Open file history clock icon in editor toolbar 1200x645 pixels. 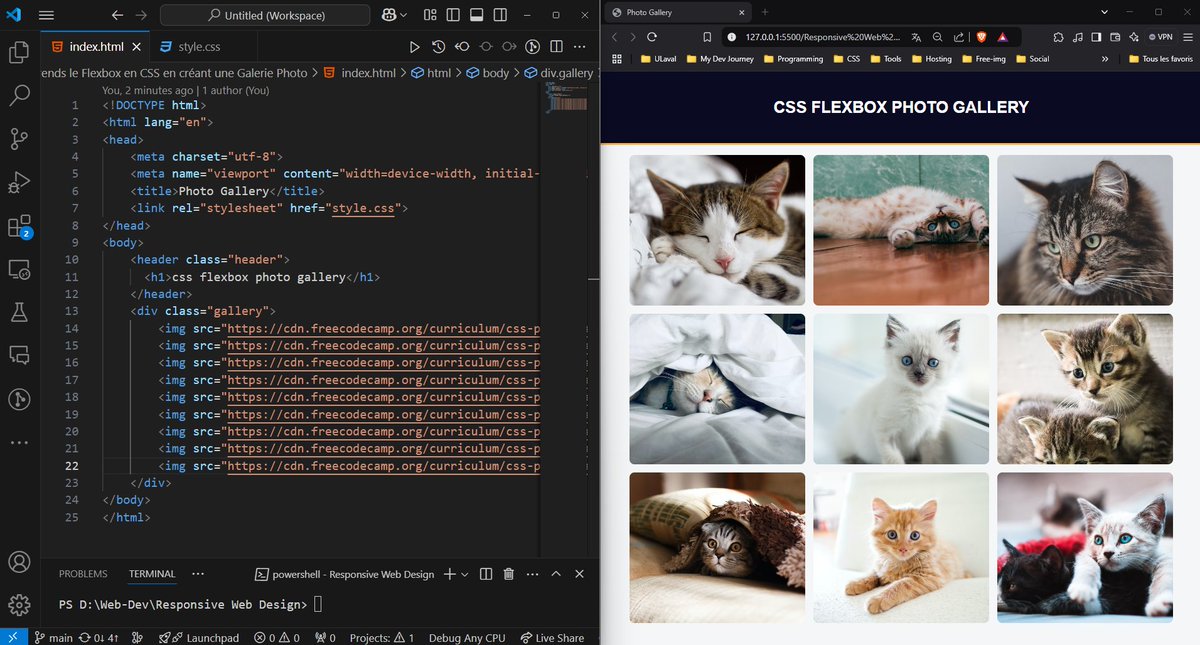click(438, 47)
